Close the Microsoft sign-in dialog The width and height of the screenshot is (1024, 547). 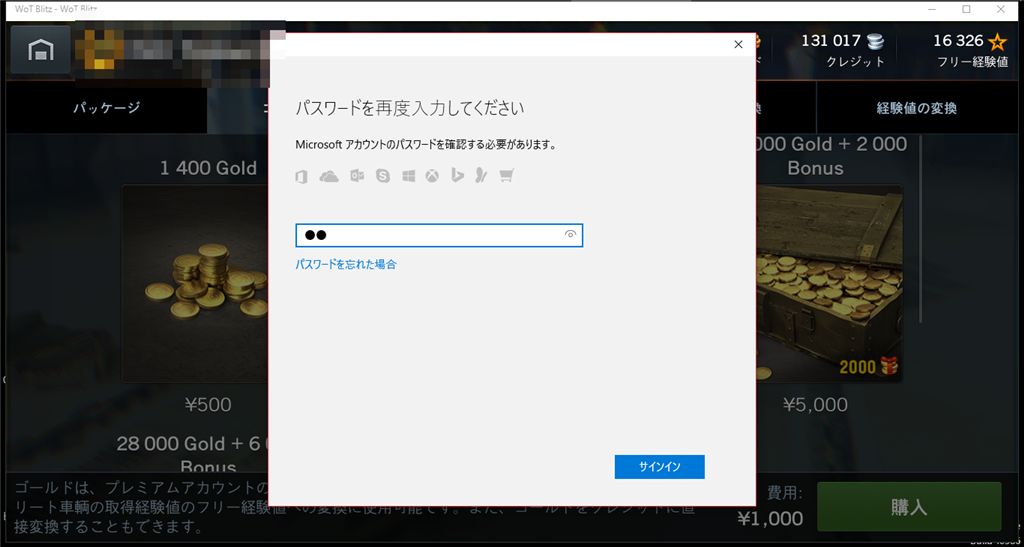click(x=739, y=44)
